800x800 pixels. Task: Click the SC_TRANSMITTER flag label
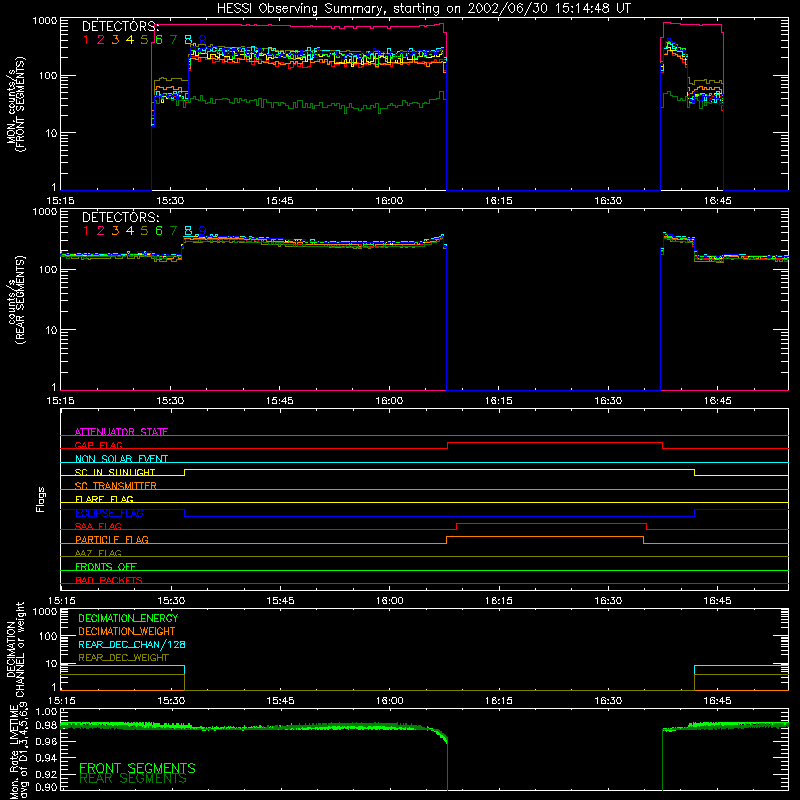(x=116, y=486)
